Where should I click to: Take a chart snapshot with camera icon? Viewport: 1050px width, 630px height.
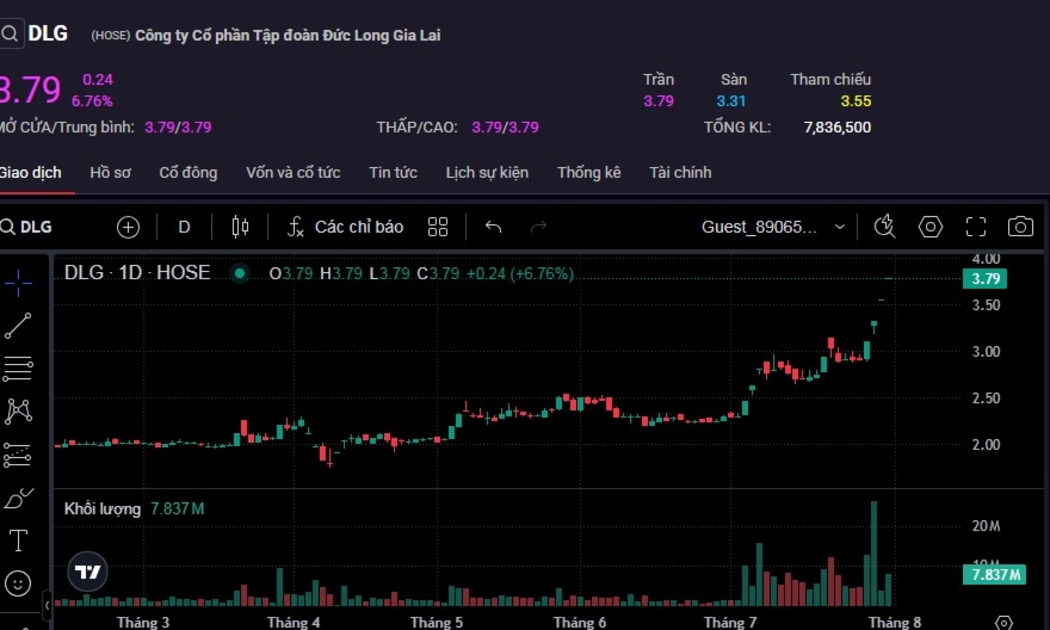point(1020,227)
